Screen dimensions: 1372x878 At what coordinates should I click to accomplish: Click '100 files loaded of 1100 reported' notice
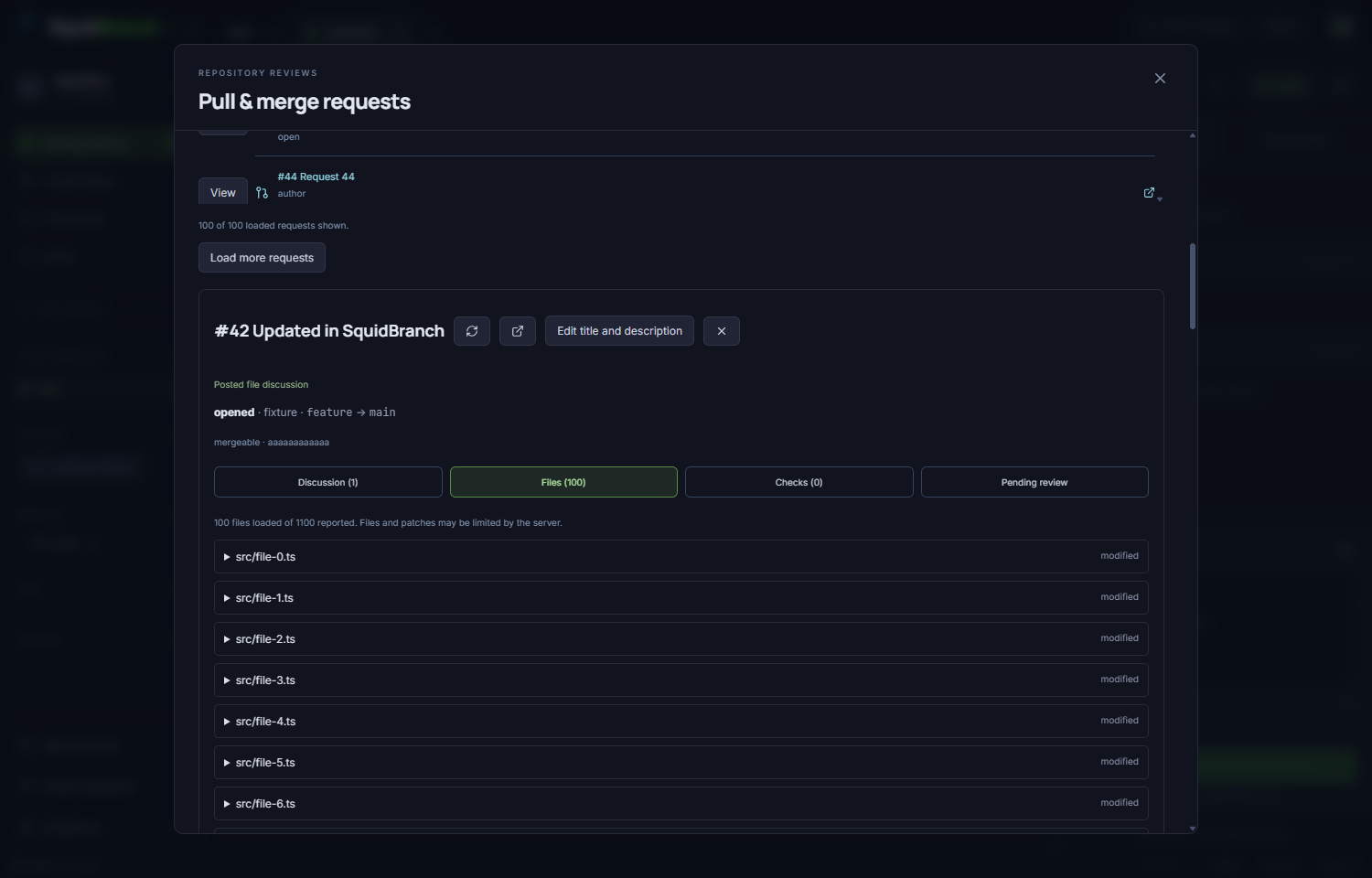(388, 523)
